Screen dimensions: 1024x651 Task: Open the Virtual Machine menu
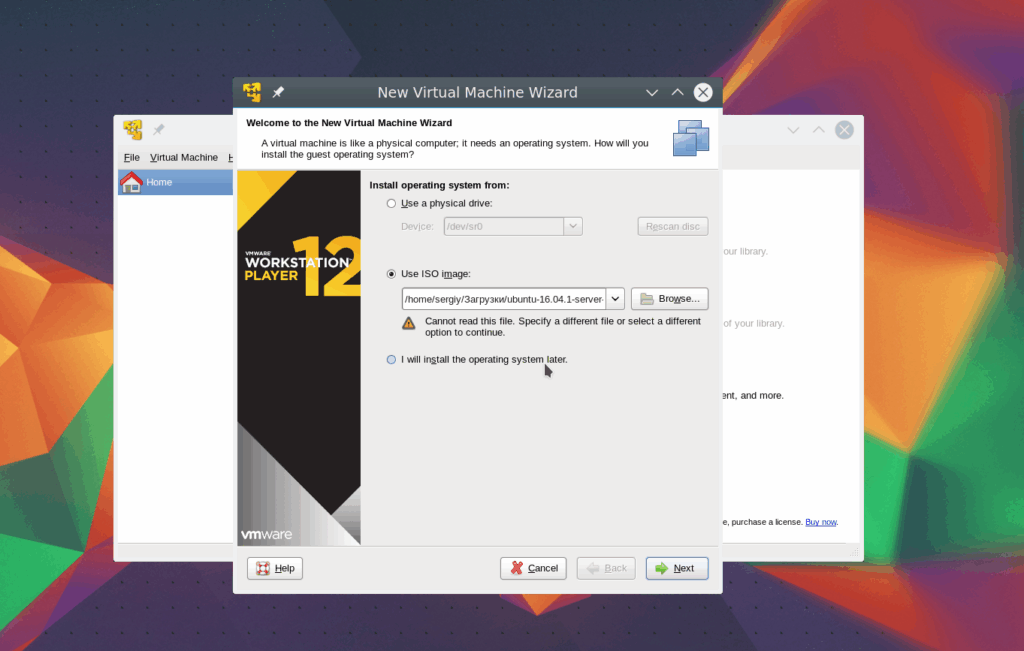click(184, 158)
